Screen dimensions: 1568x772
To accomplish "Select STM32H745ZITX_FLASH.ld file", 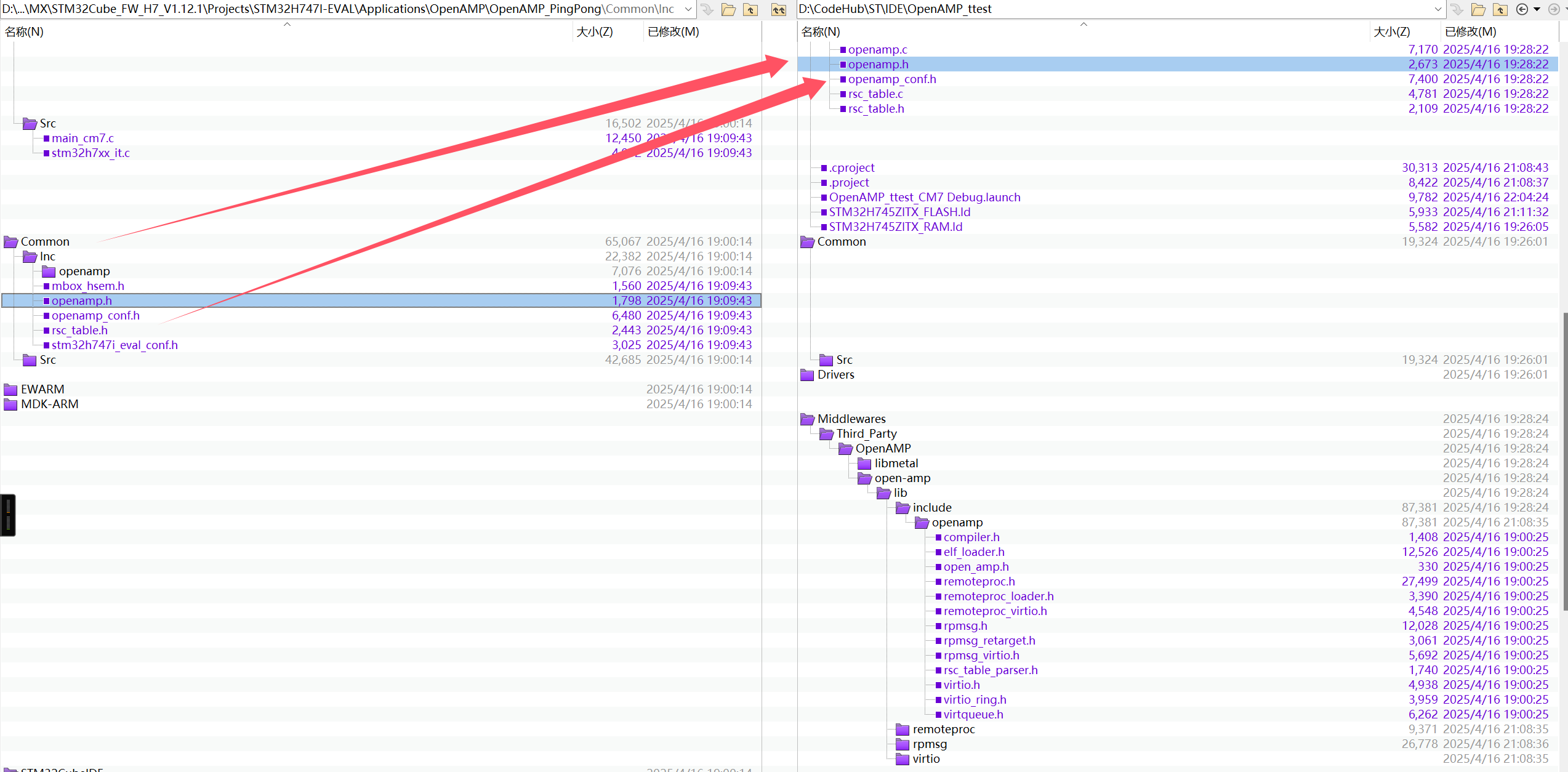I will [x=899, y=212].
